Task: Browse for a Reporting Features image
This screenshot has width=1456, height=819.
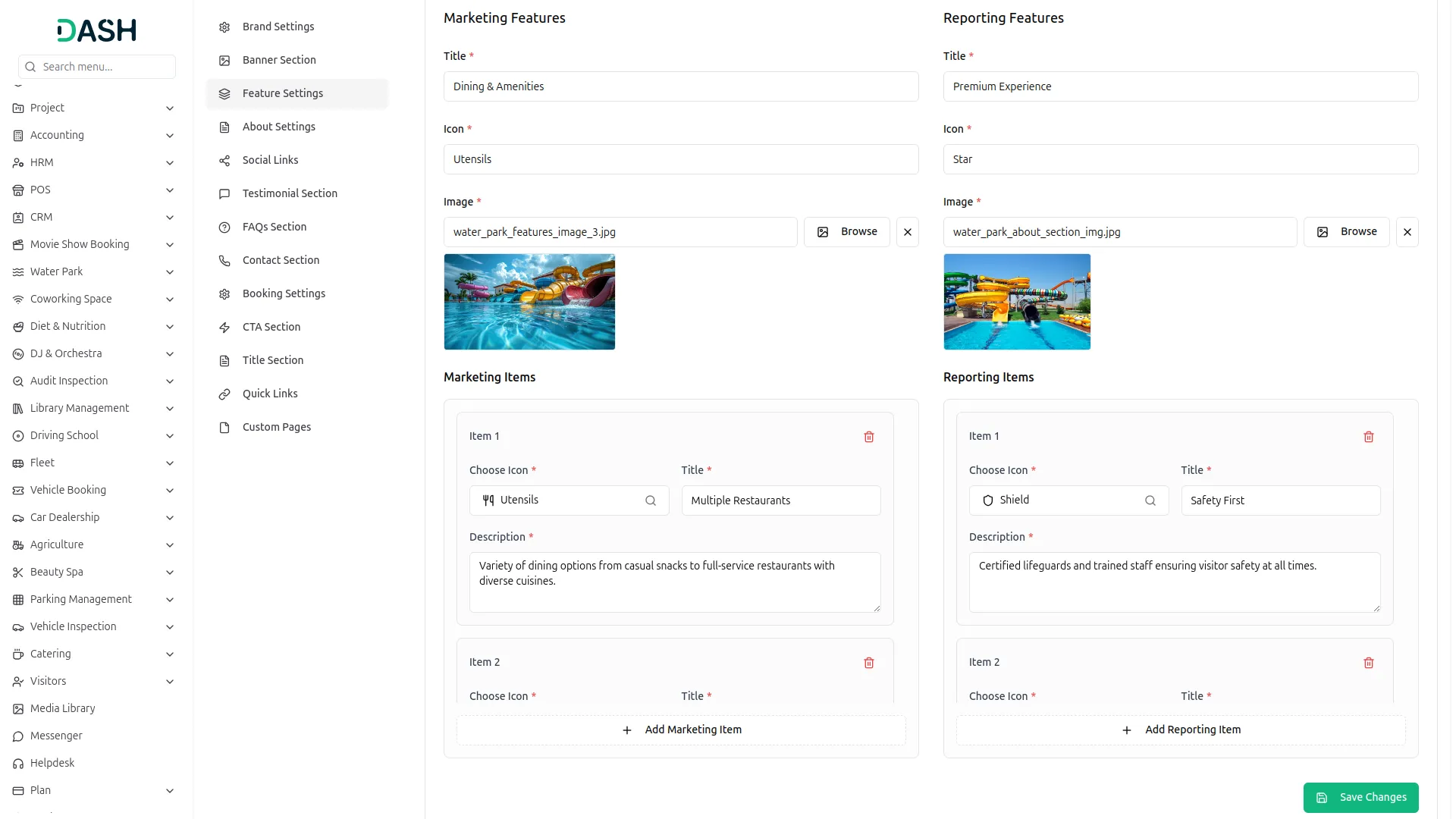Action: (1346, 232)
